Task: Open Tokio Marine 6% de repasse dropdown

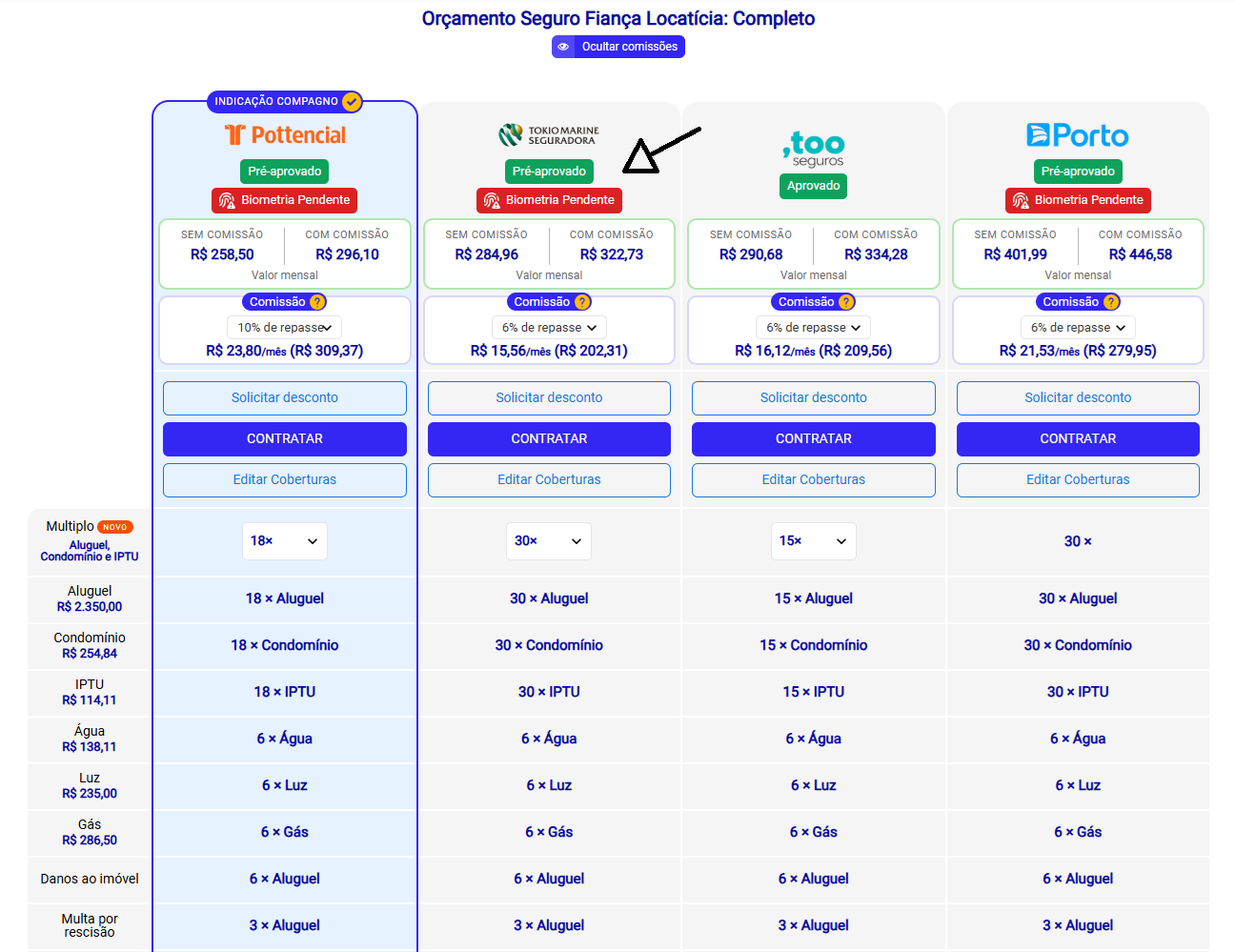Action: coord(549,328)
